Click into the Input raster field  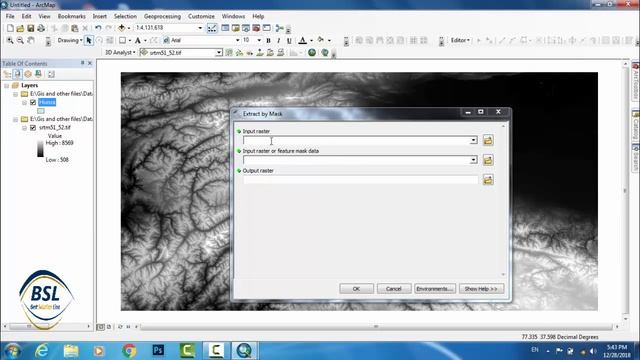pyautogui.click(x=360, y=140)
